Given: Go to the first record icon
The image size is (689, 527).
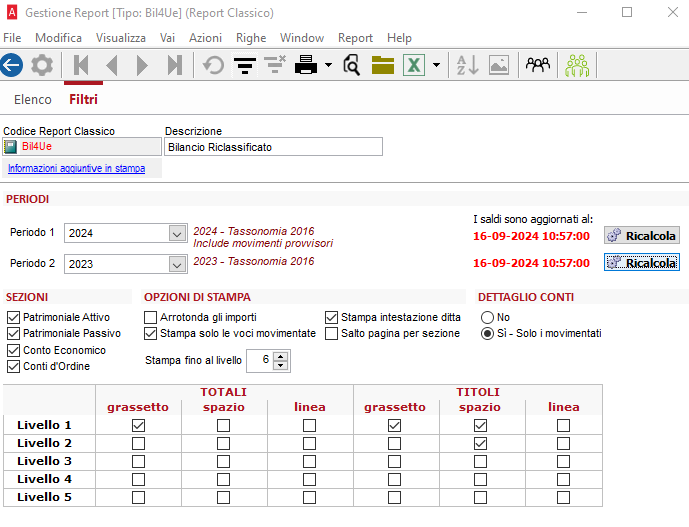Looking at the screenshot, I should [81, 65].
